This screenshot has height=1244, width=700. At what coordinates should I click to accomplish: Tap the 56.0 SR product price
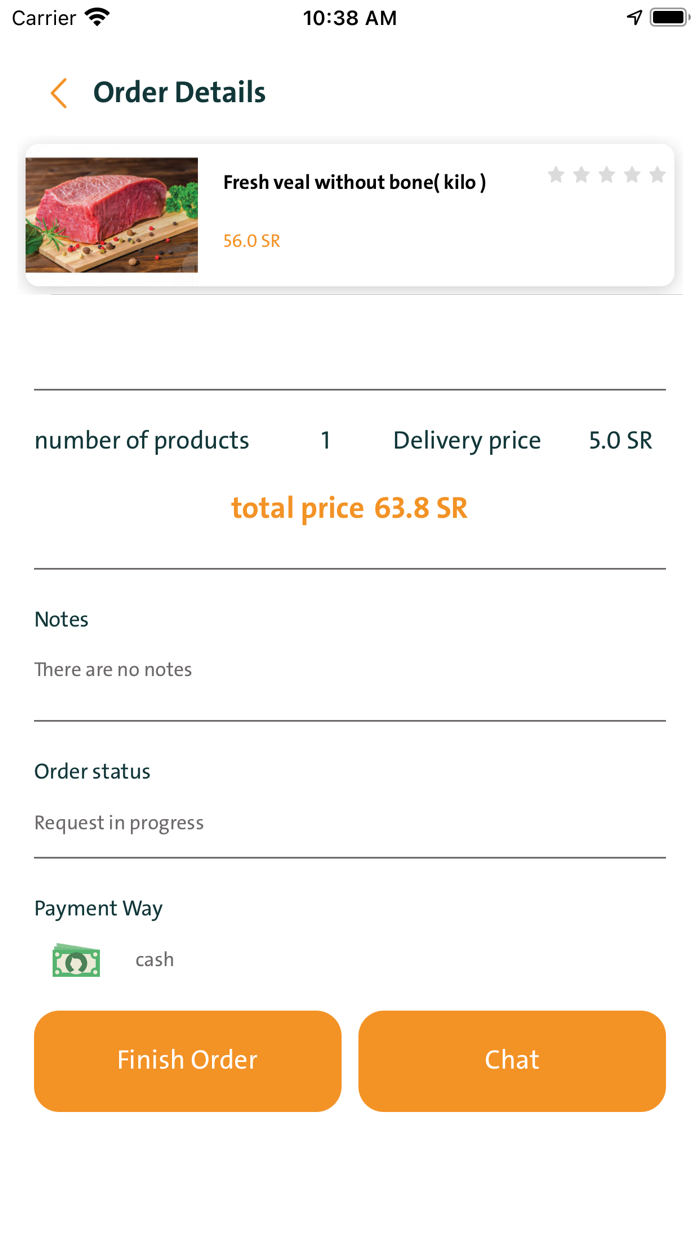[x=251, y=241]
